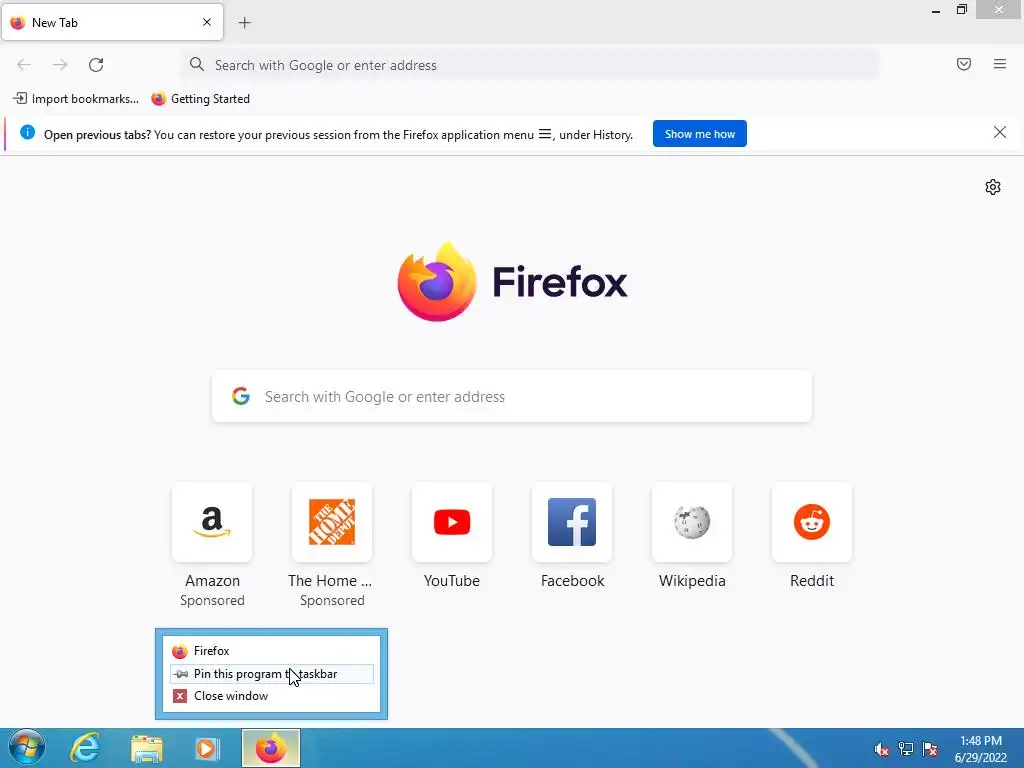Click the Forward navigation arrow
The height and width of the screenshot is (768, 1024).
(x=60, y=65)
